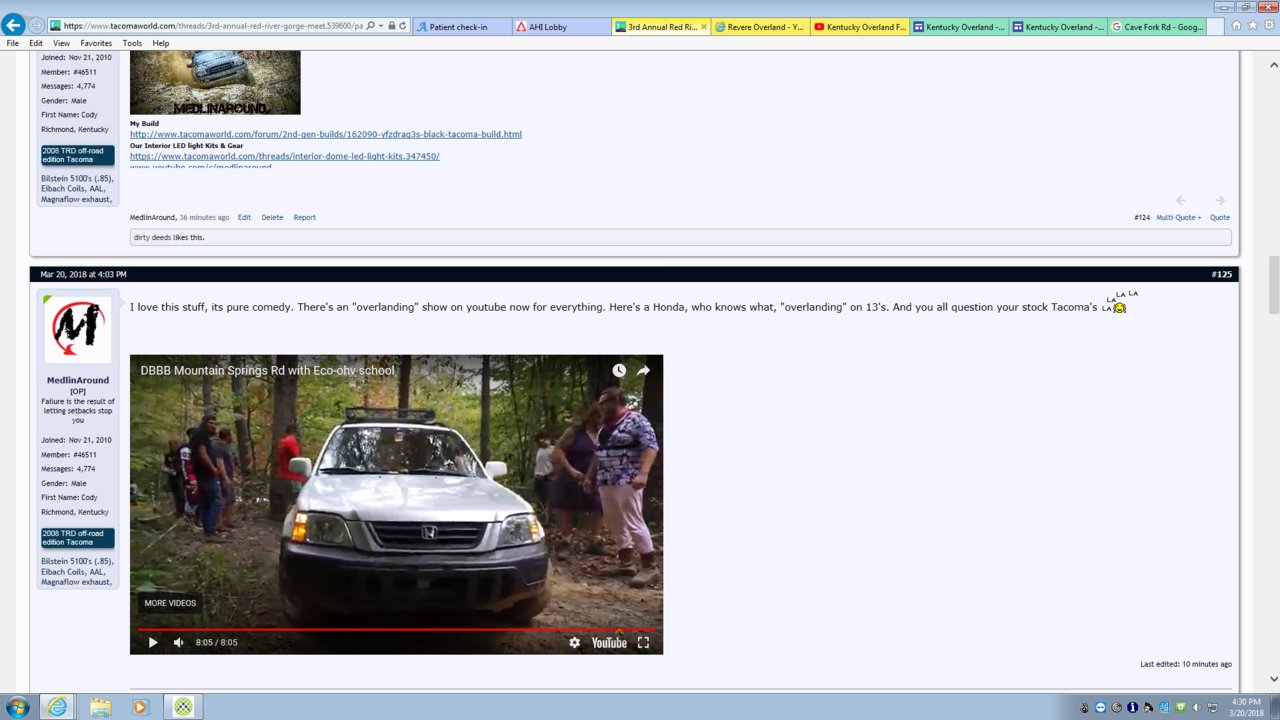Open Internet Explorer from the taskbar

(59, 707)
